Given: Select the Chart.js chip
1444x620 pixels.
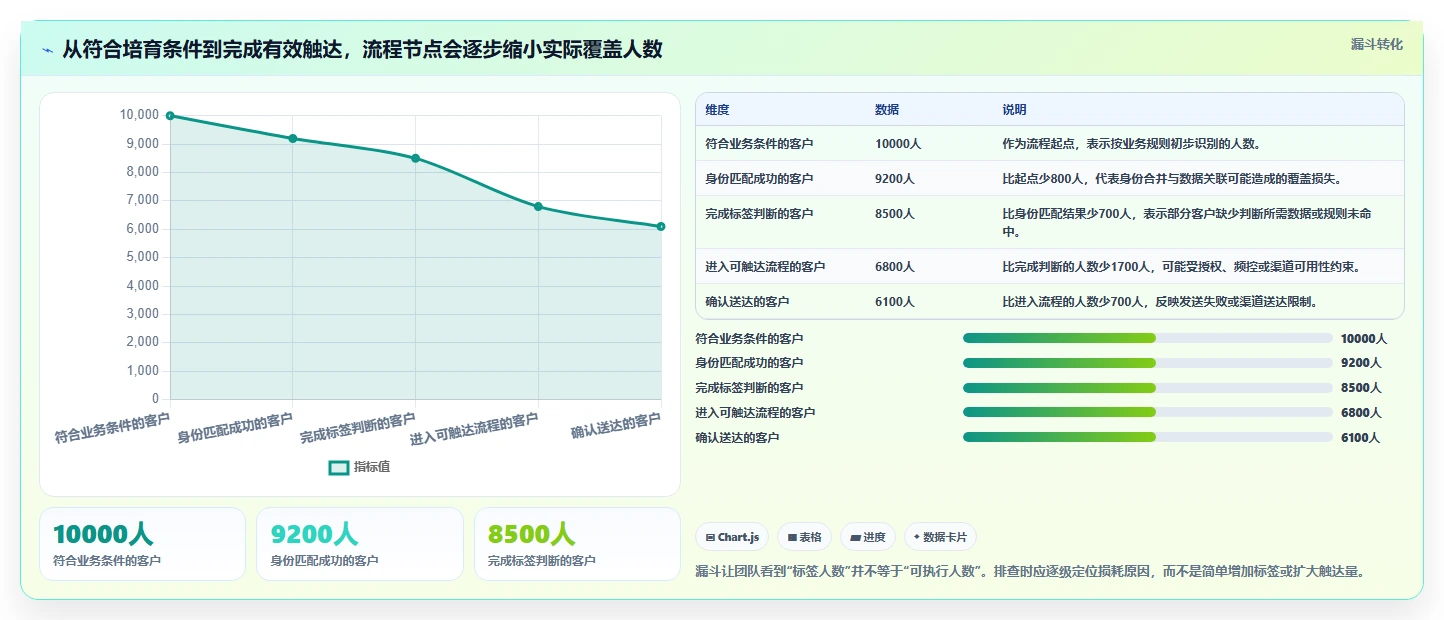Looking at the screenshot, I should (732, 537).
